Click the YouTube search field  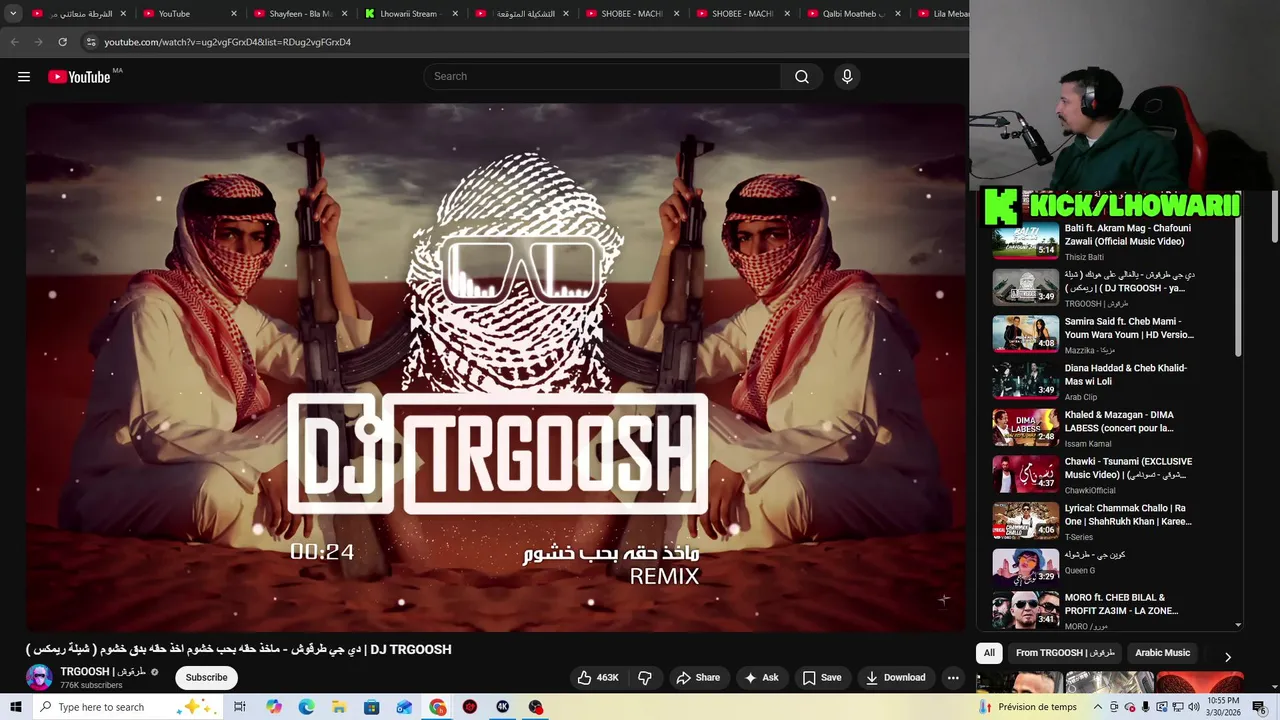[602, 77]
